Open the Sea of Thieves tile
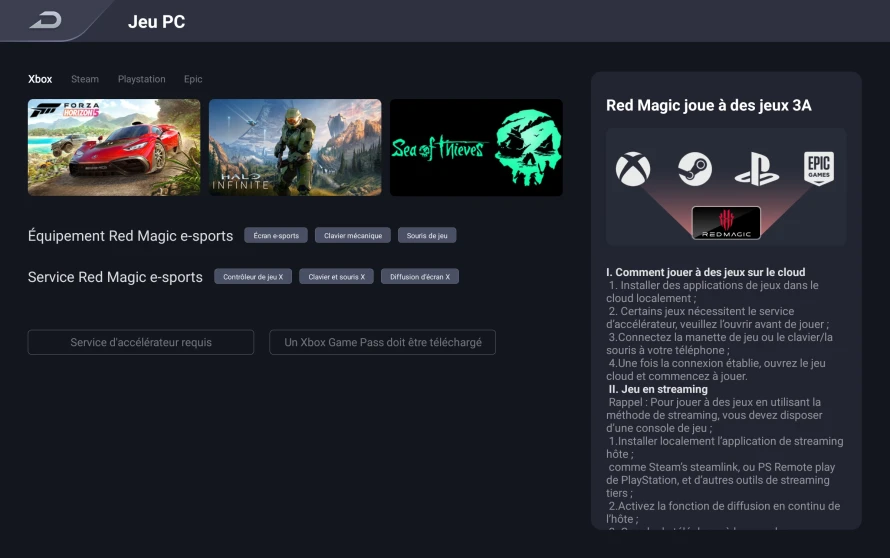 (x=476, y=148)
